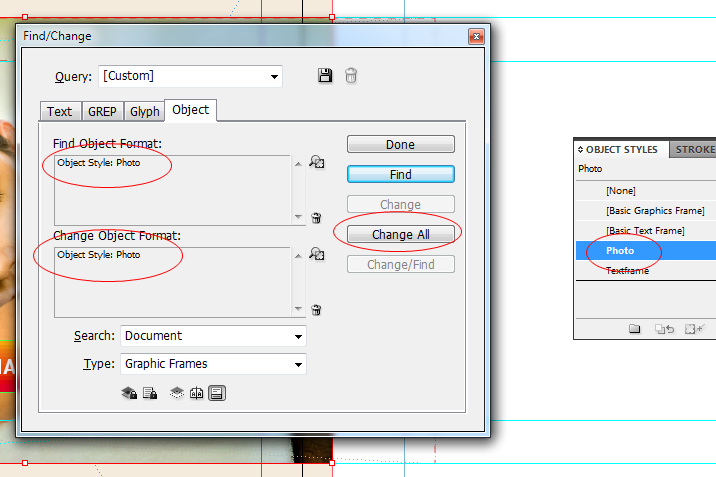This screenshot has width=716, height=477.
Task: Click the Change All button
Action: (400, 235)
